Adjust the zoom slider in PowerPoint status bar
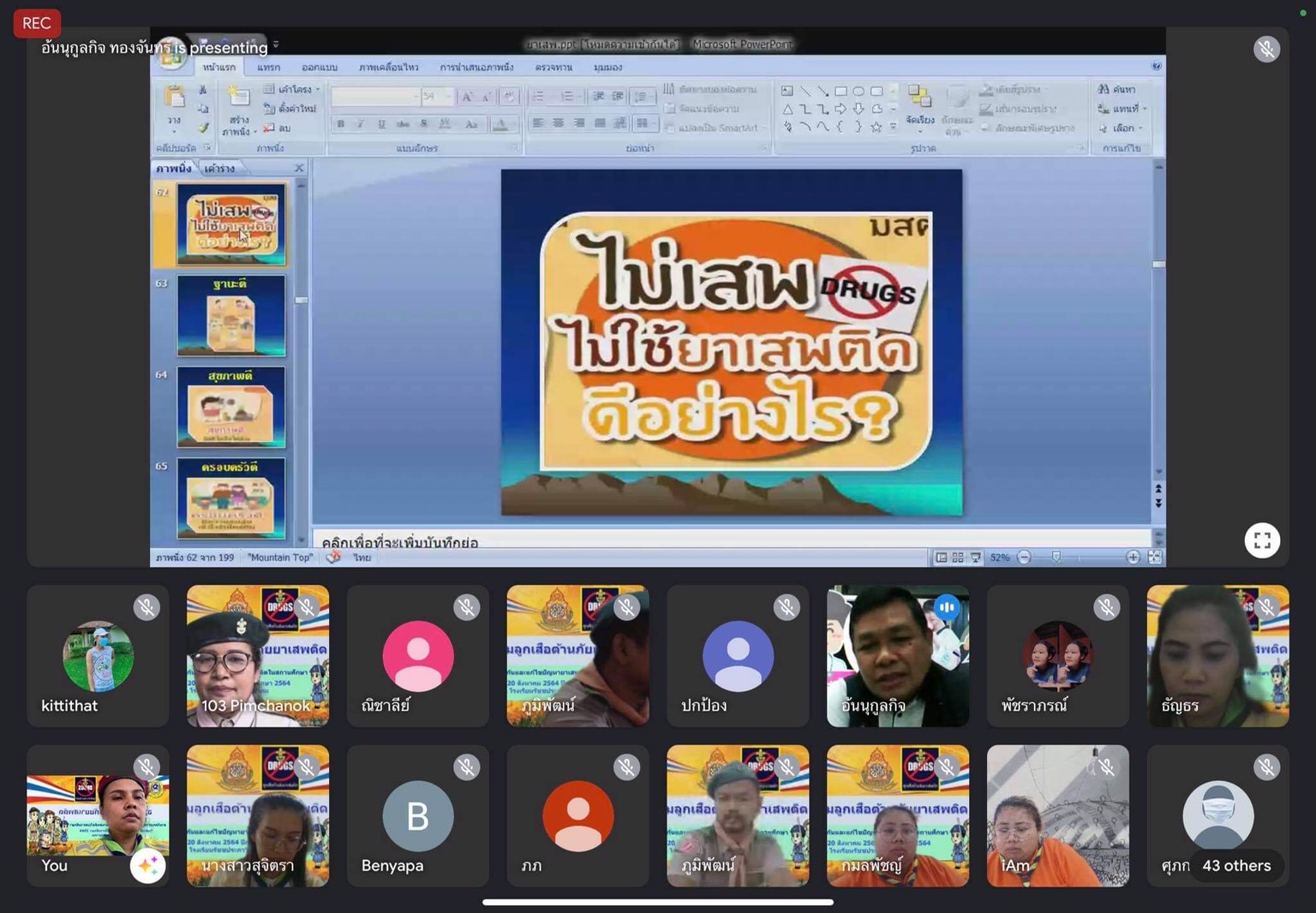Viewport: 1316px width, 913px height. [x=1056, y=558]
